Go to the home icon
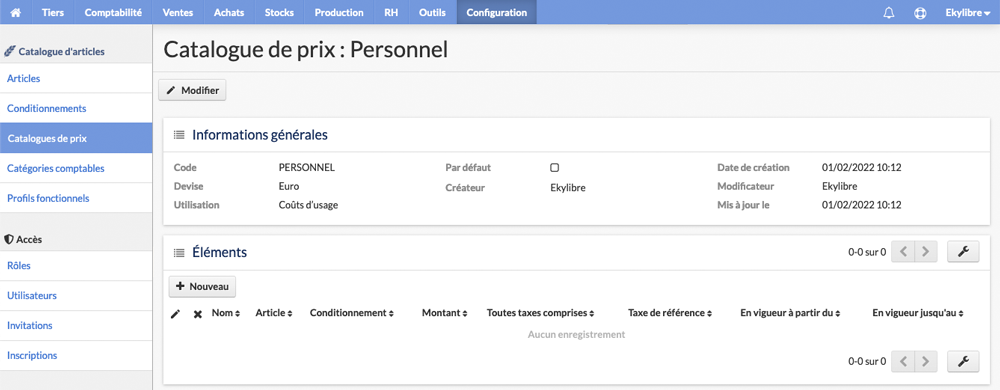This screenshot has width=1000, height=390. pos(17,12)
